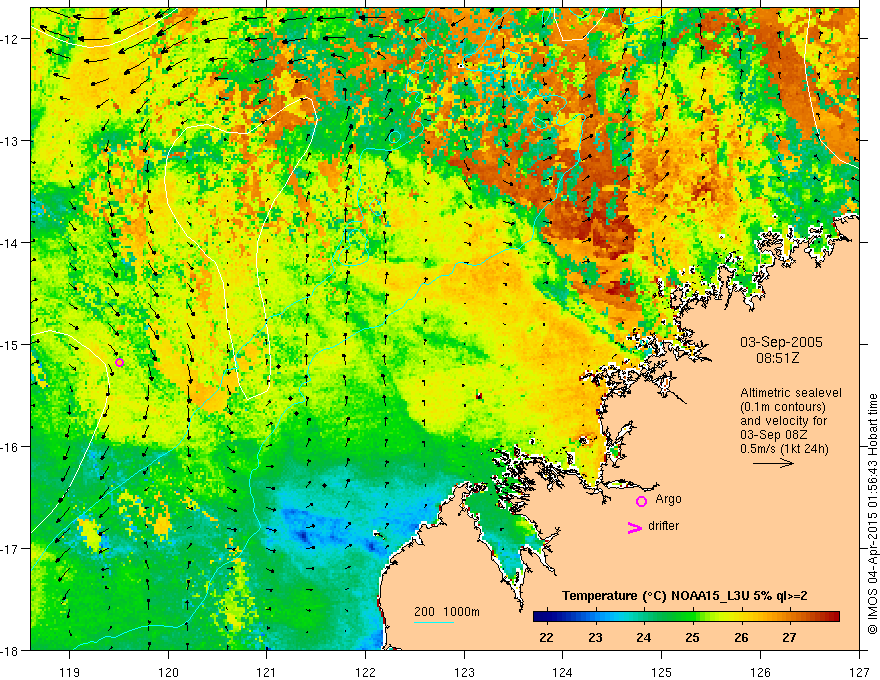Click the '200 1000m' bathymetry label
880x680 pixels.
(447, 612)
